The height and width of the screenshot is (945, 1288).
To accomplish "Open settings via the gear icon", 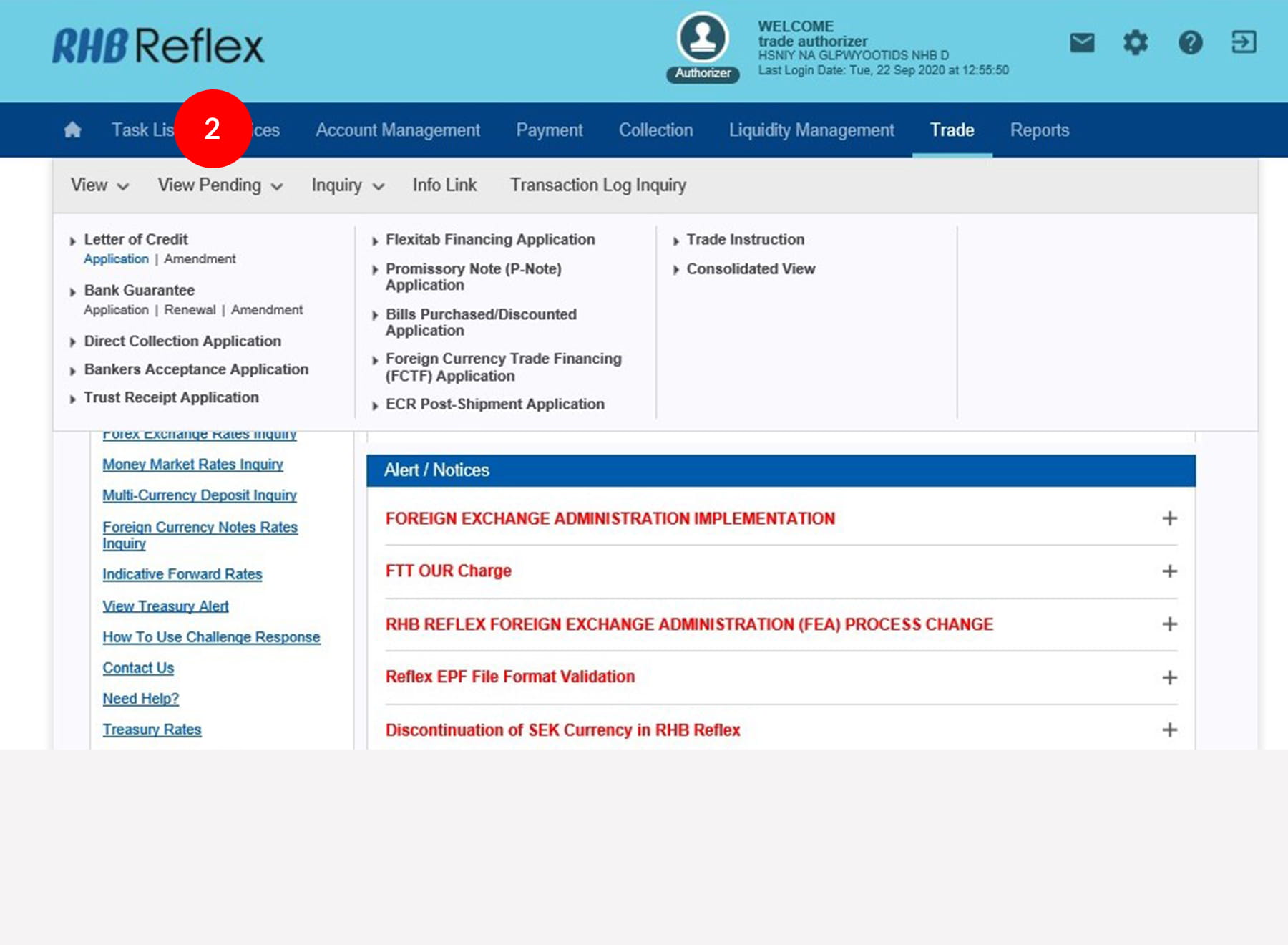I will coord(1136,43).
